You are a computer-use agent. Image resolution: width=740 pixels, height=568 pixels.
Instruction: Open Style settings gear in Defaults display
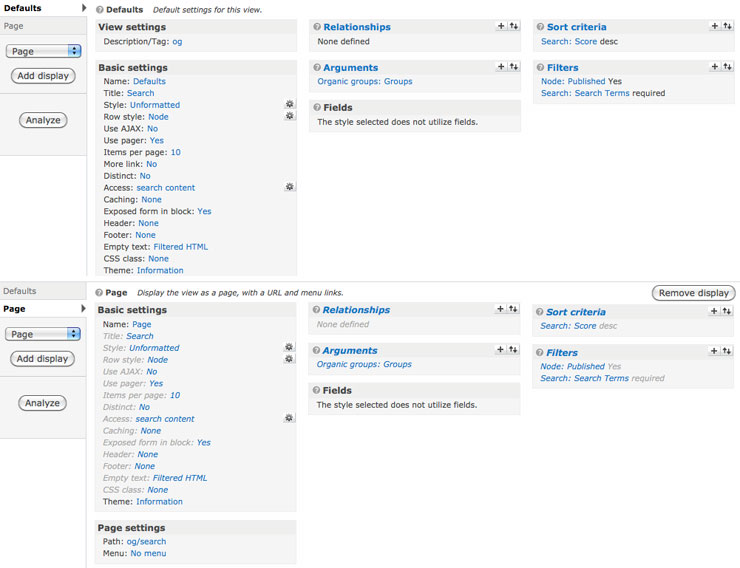point(290,104)
